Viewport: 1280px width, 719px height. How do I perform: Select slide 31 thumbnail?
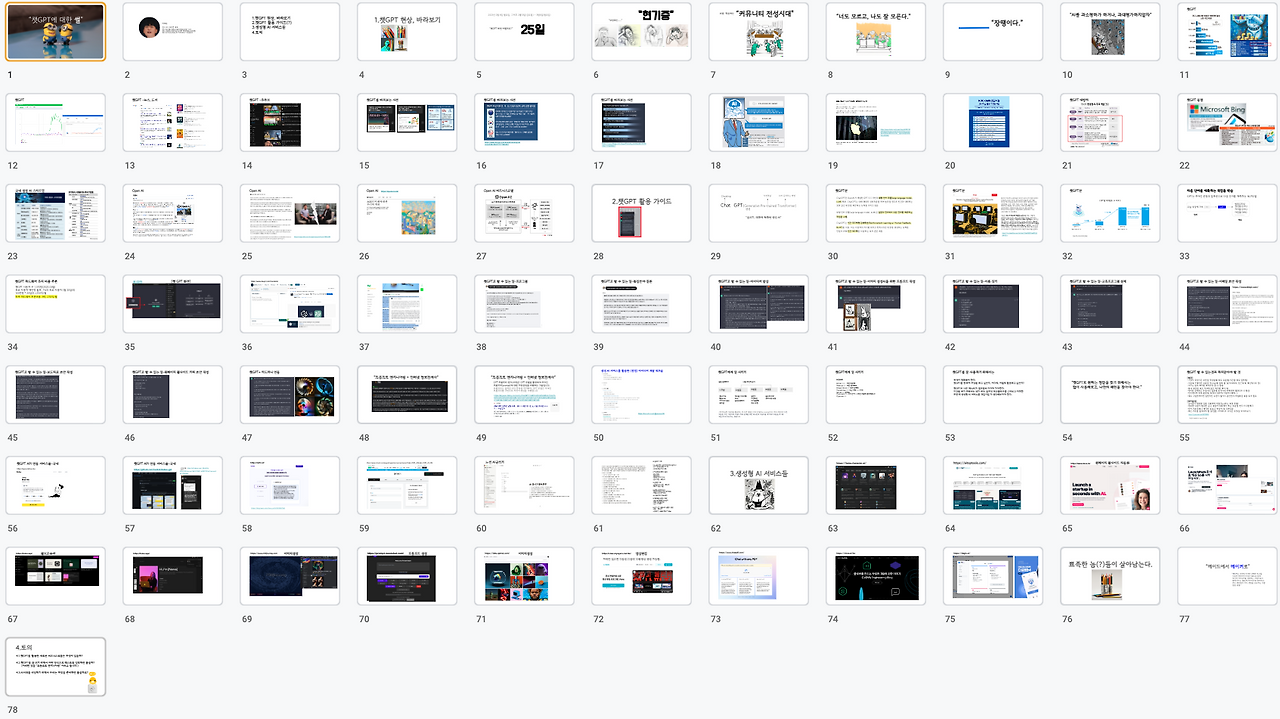(993, 213)
